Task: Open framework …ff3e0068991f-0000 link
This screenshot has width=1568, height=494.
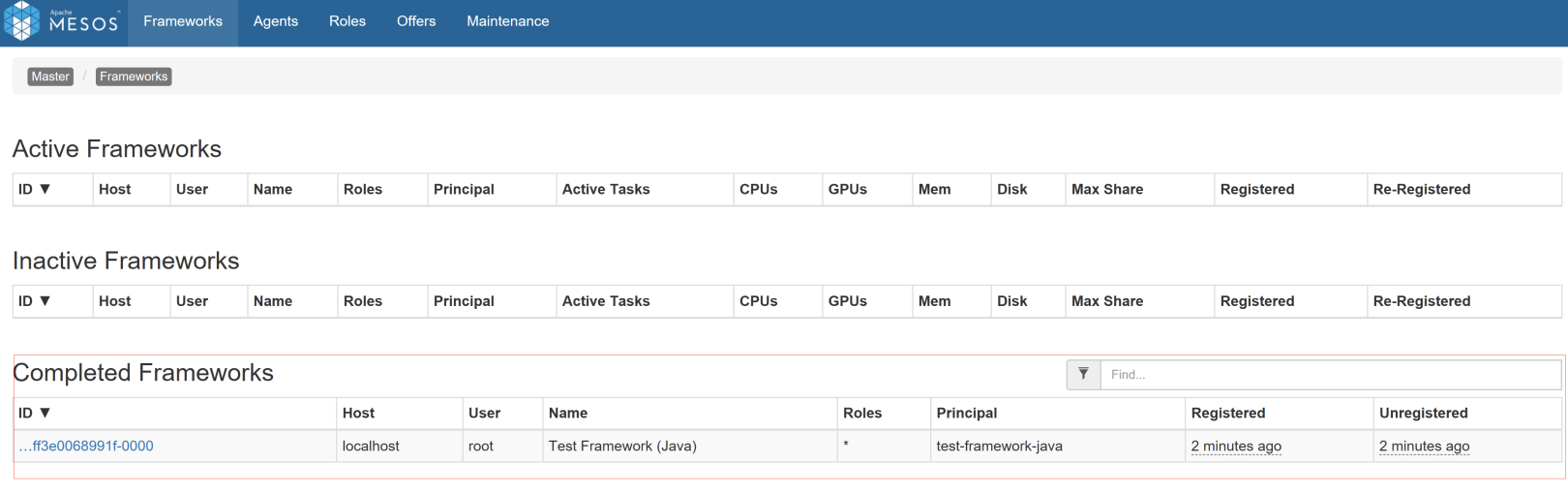Action: click(86, 446)
